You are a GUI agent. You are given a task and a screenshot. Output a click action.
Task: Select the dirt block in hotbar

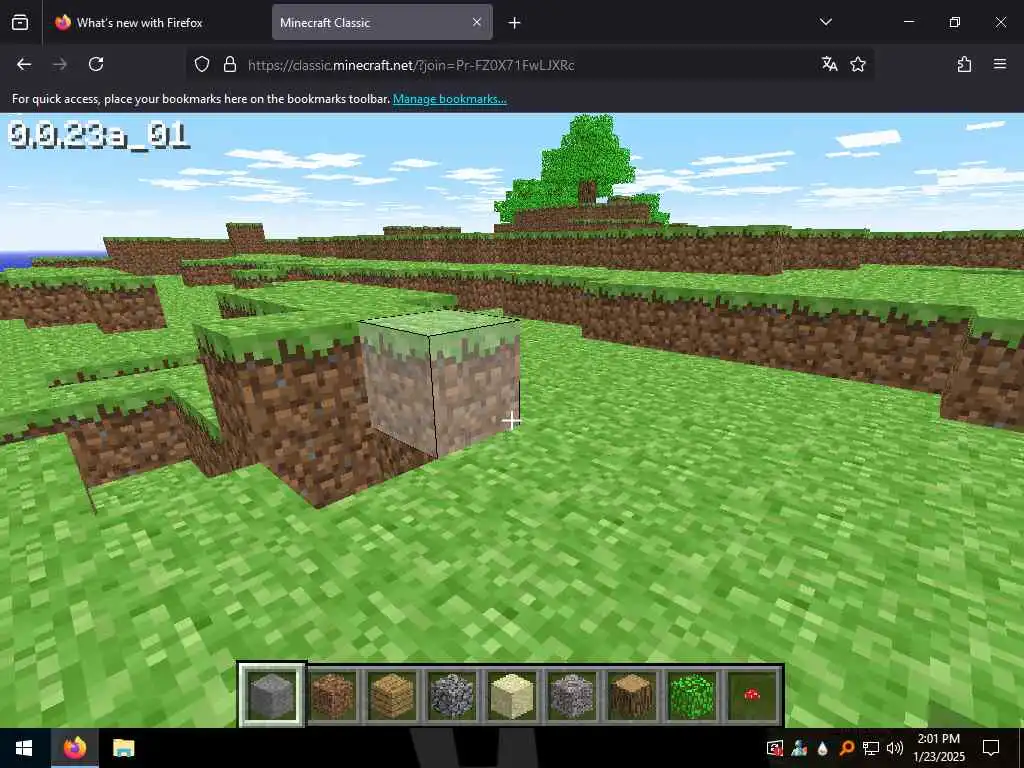332,696
